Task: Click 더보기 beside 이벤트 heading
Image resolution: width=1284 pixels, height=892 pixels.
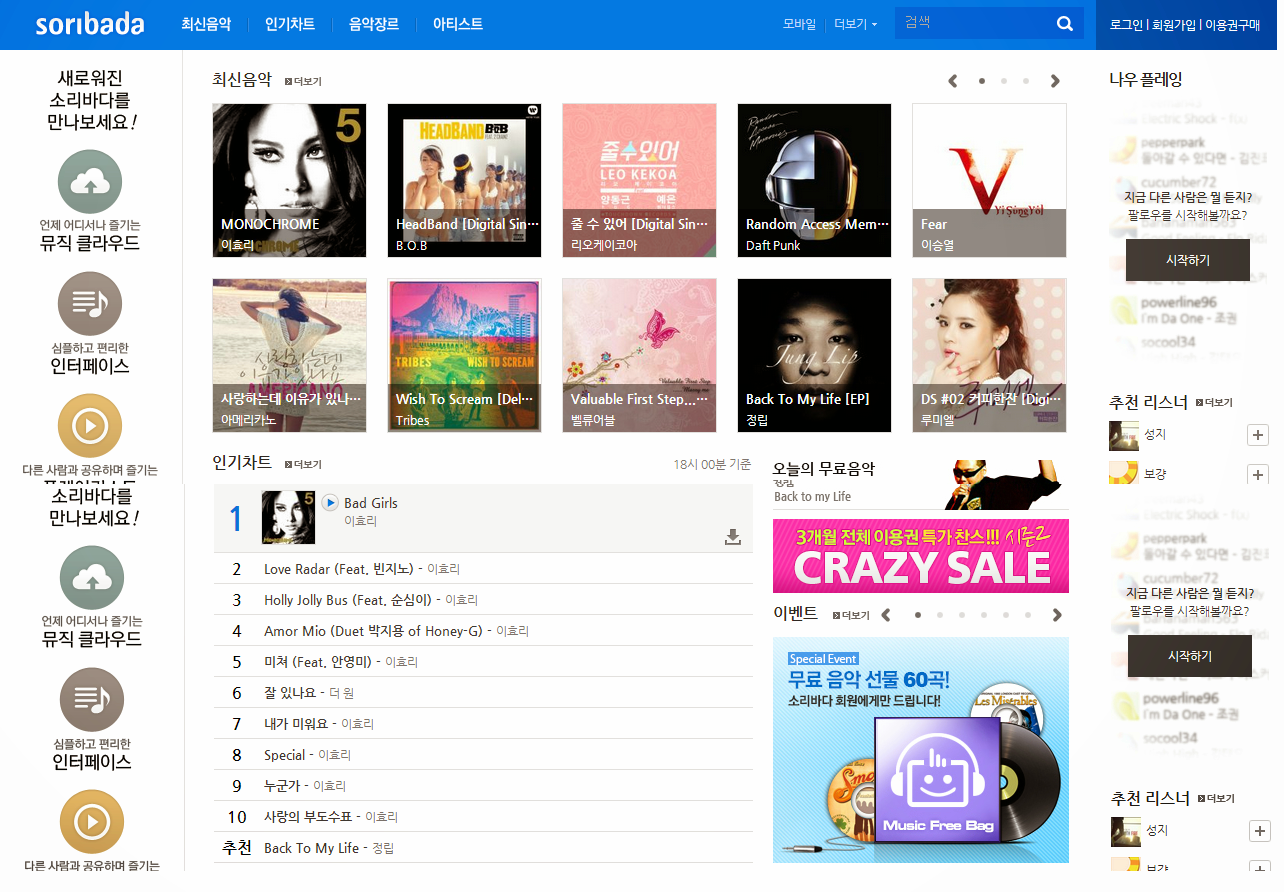Action: 851,616
